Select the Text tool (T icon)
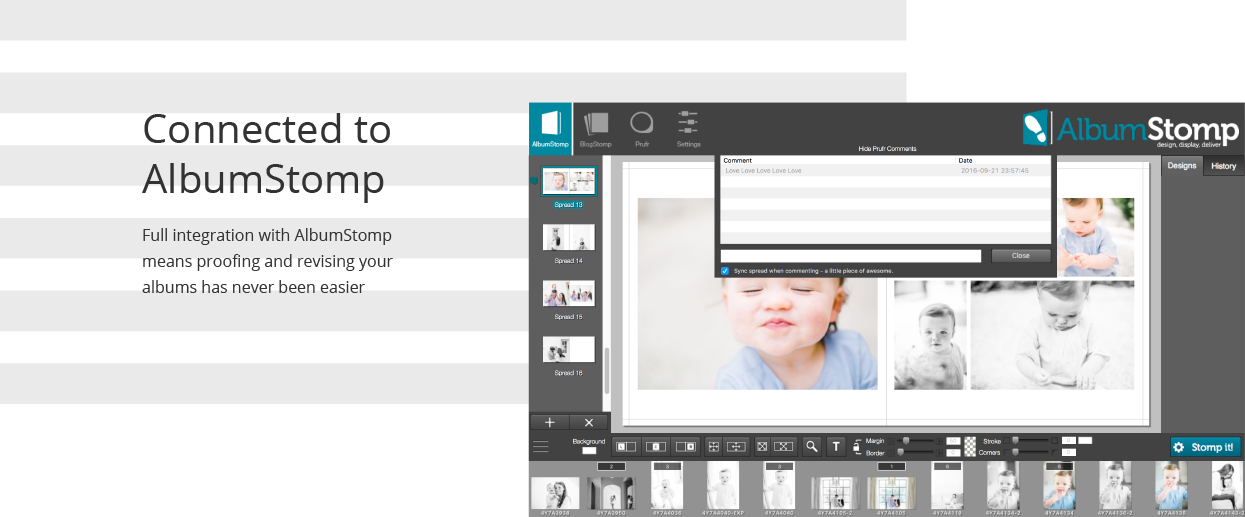This screenshot has height=517, width=1245. [836, 446]
